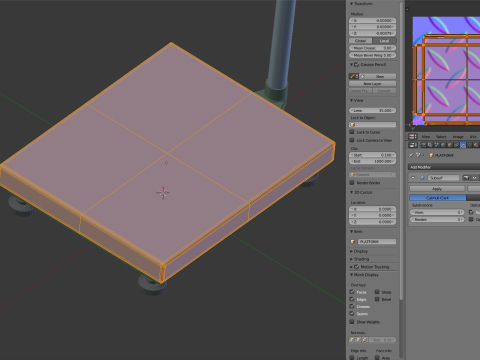Apply the Subsurf modifier
The height and width of the screenshot is (360, 480).
tap(437, 189)
